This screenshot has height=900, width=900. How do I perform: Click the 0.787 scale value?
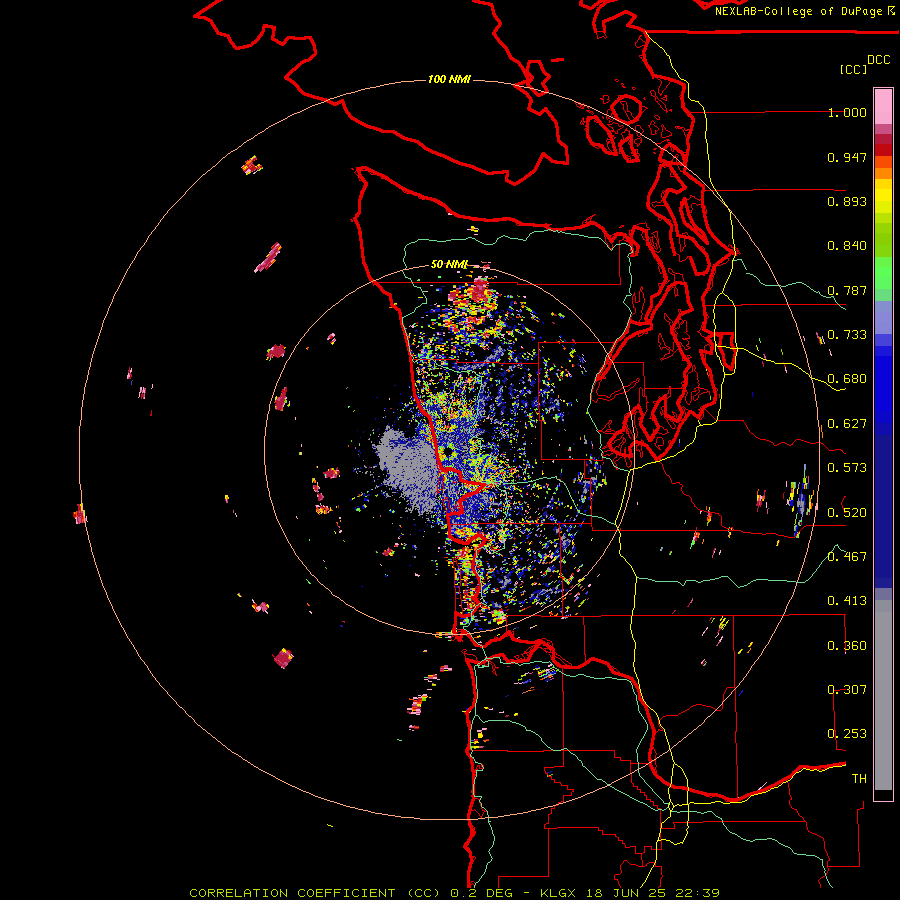click(847, 290)
